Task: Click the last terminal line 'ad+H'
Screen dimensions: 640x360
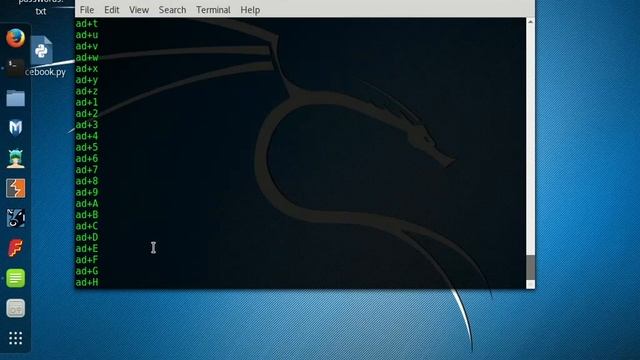Action: pyautogui.click(x=87, y=282)
